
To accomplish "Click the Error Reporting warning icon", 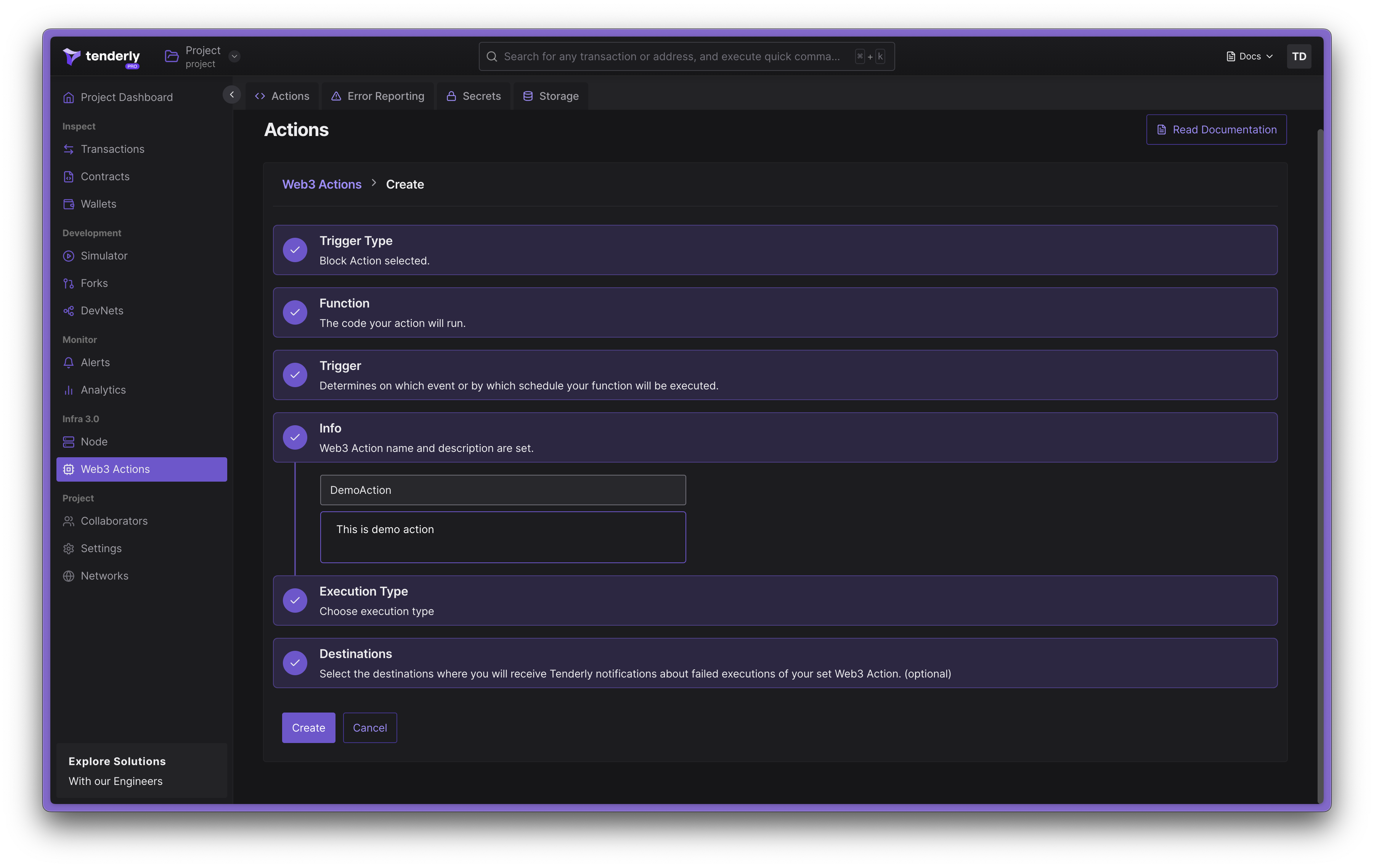I will 336,96.
